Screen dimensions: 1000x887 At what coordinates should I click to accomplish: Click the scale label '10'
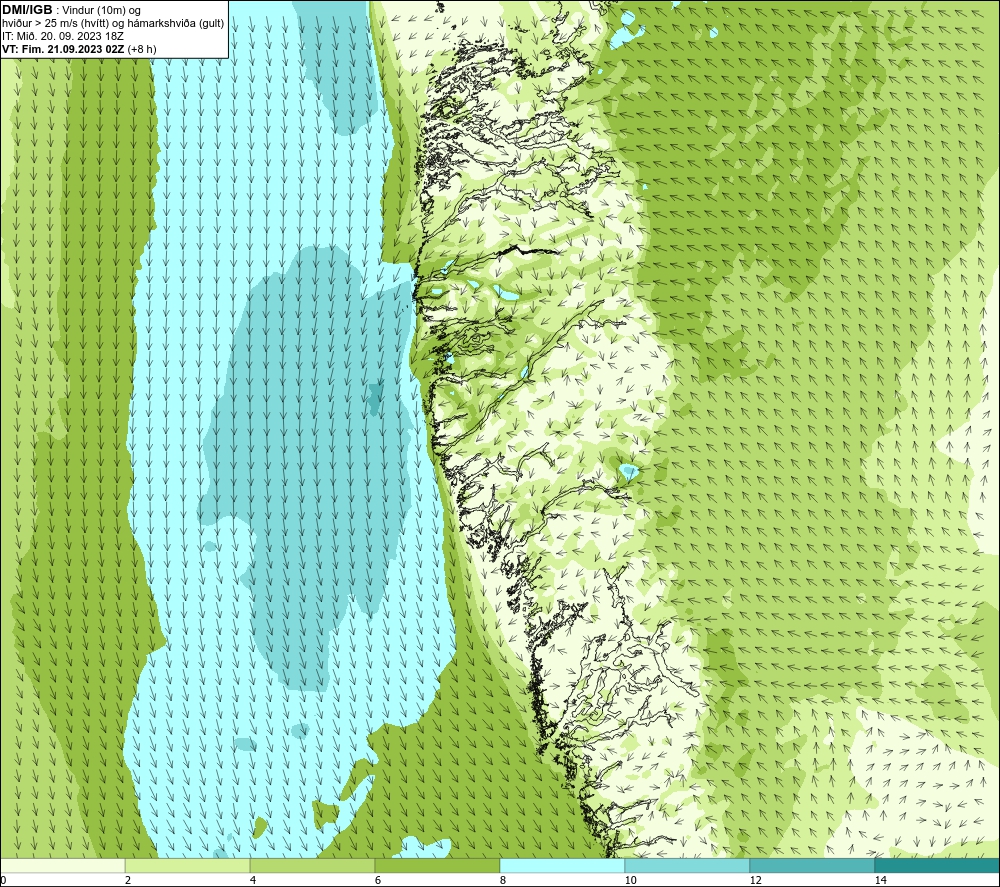(x=631, y=881)
